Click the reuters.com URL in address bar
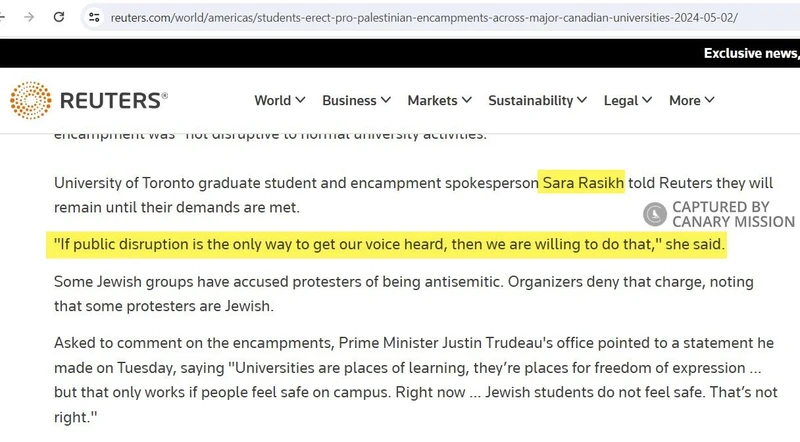 tap(424, 17)
